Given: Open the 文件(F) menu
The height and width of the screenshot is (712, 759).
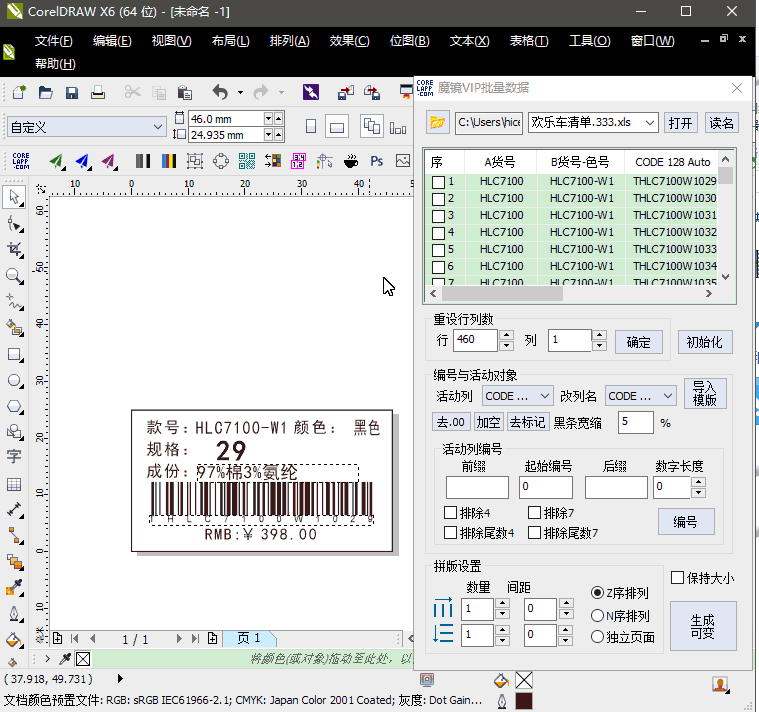Looking at the screenshot, I should pos(54,41).
